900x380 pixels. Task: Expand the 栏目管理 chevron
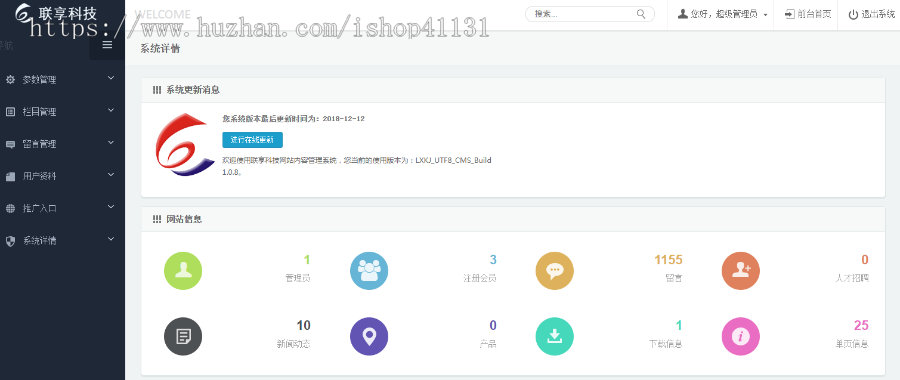(111, 110)
